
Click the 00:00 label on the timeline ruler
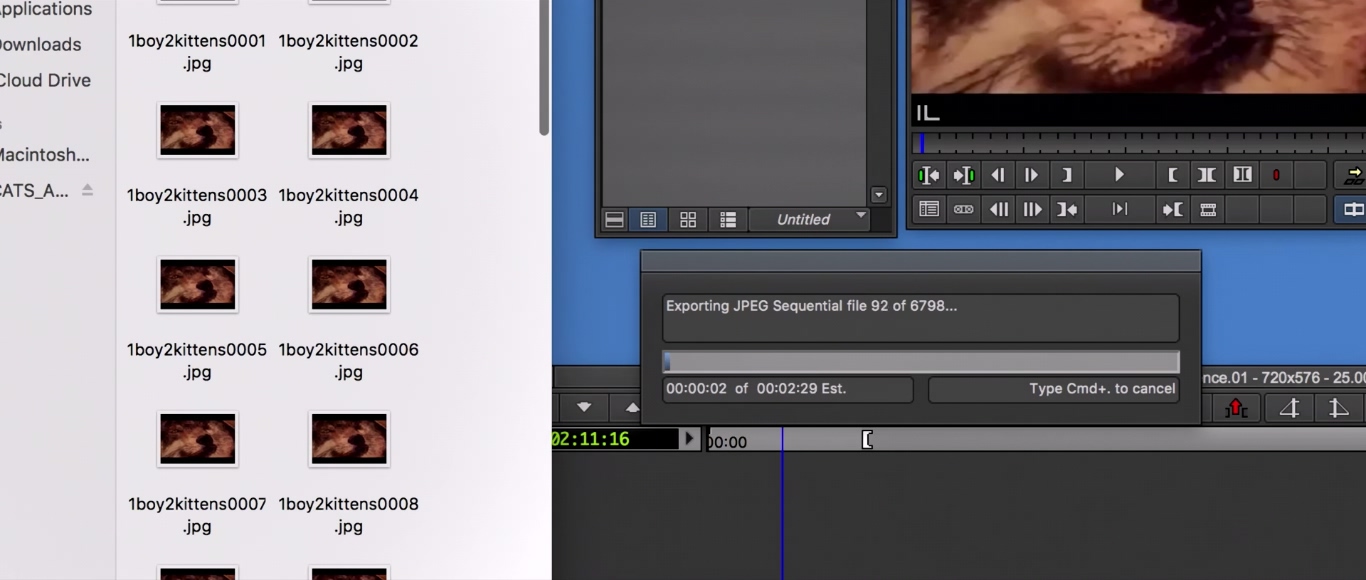click(728, 442)
